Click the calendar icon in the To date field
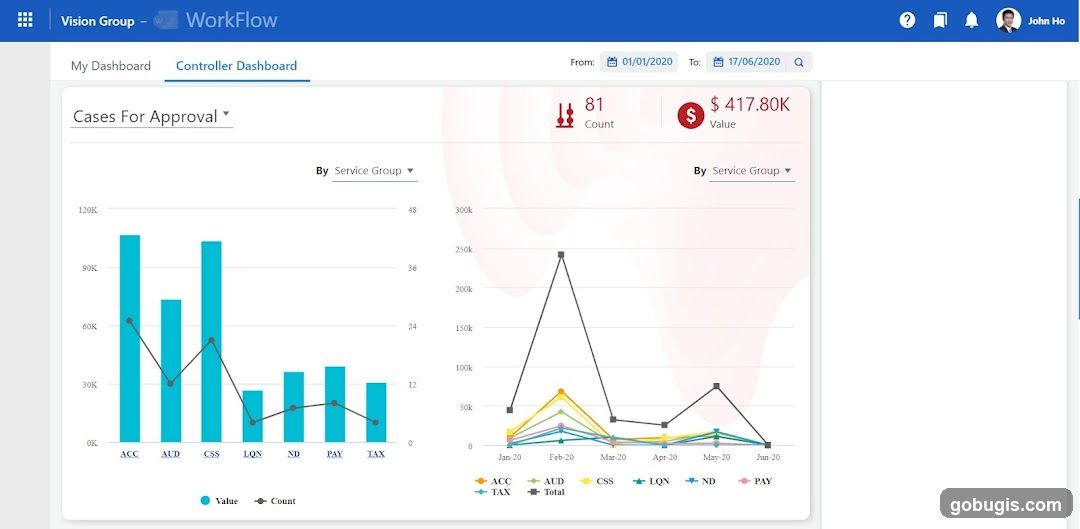 (x=718, y=62)
